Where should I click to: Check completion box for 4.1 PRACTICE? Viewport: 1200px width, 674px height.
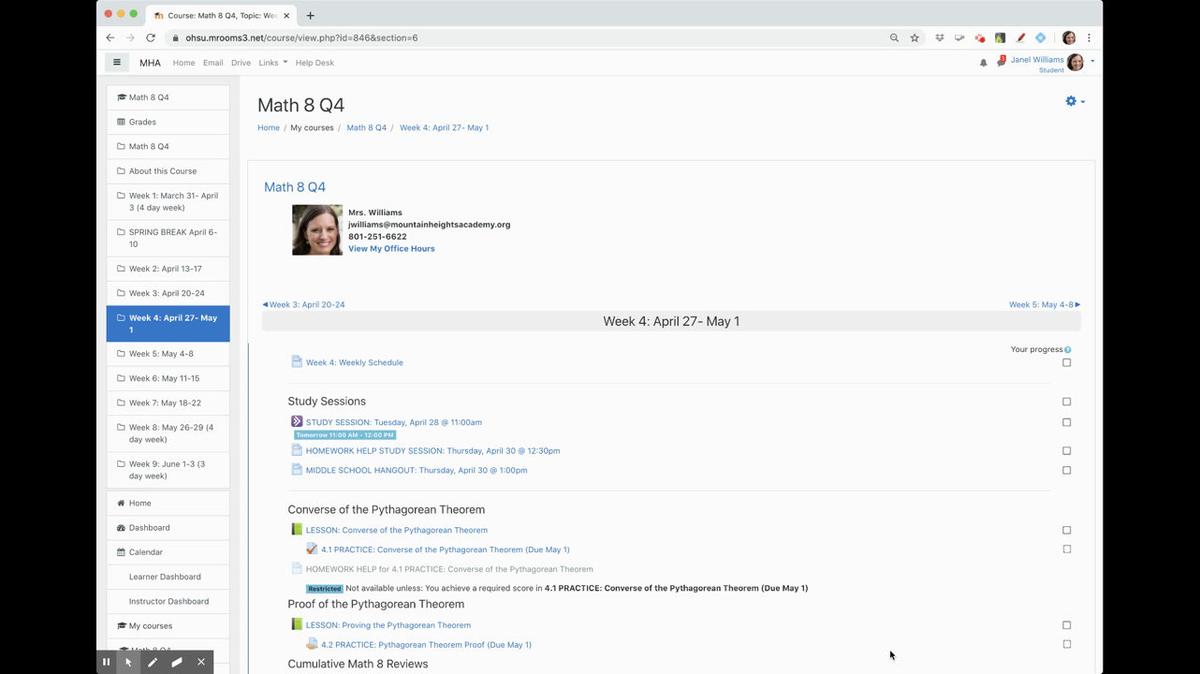coord(1067,549)
